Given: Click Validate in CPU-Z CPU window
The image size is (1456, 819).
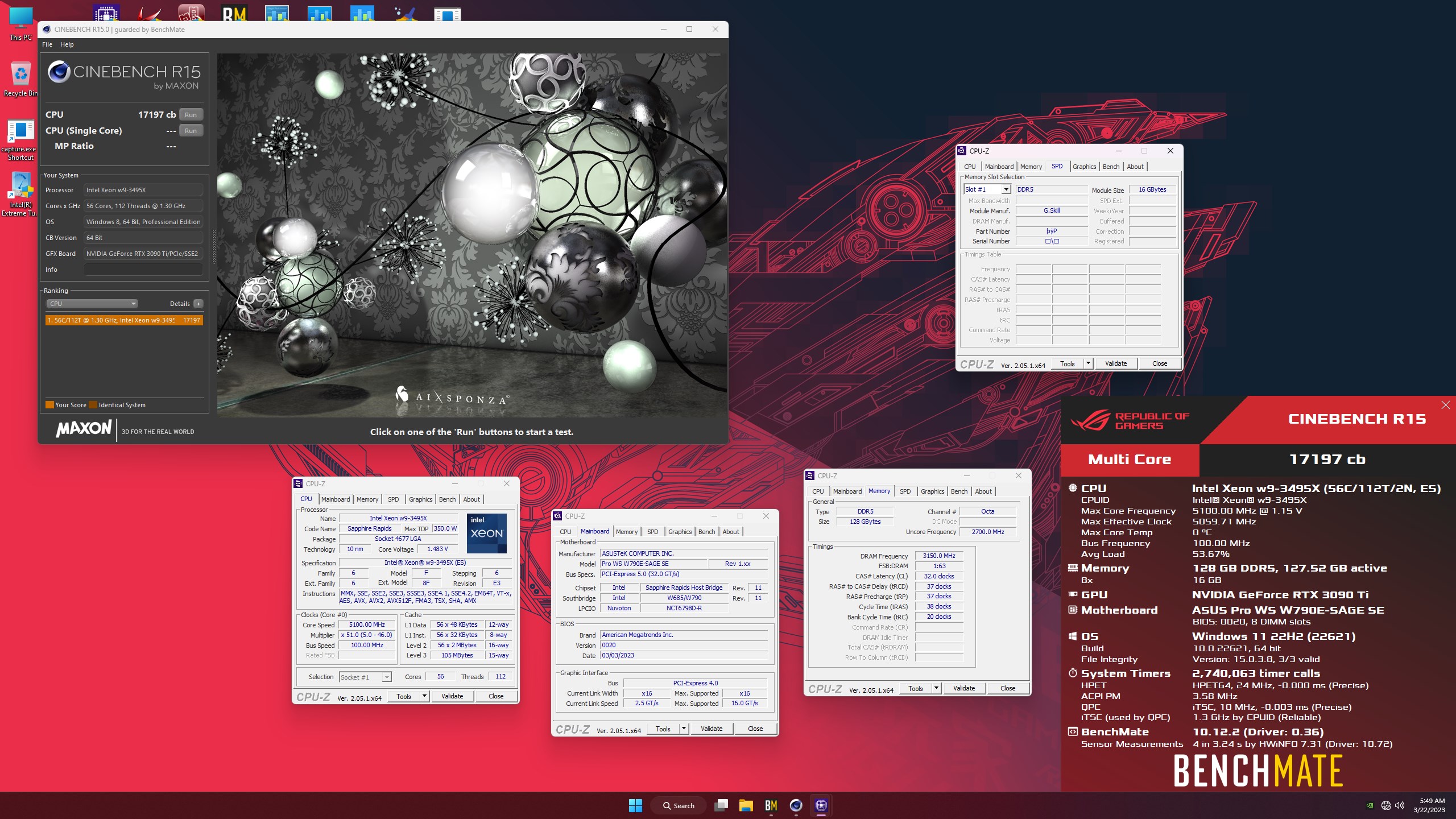Looking at the screenshot, I should 452,696.
